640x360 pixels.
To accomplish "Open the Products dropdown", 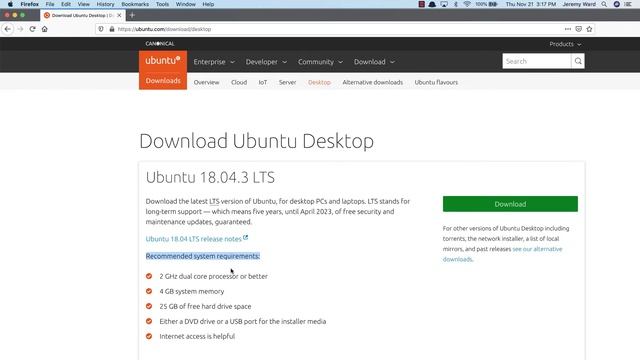I will 565,44.
